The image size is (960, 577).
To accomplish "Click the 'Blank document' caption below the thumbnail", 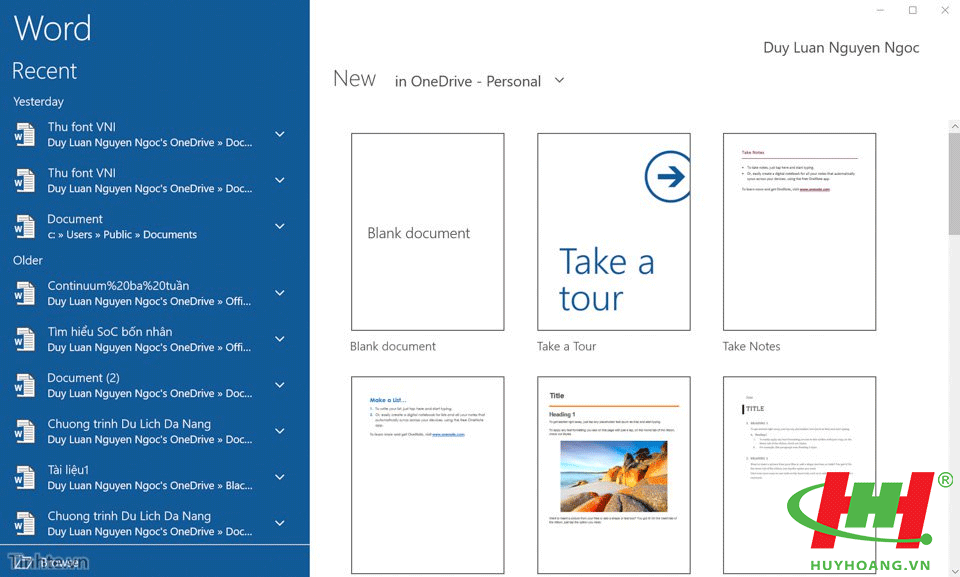I will (392, 346).
